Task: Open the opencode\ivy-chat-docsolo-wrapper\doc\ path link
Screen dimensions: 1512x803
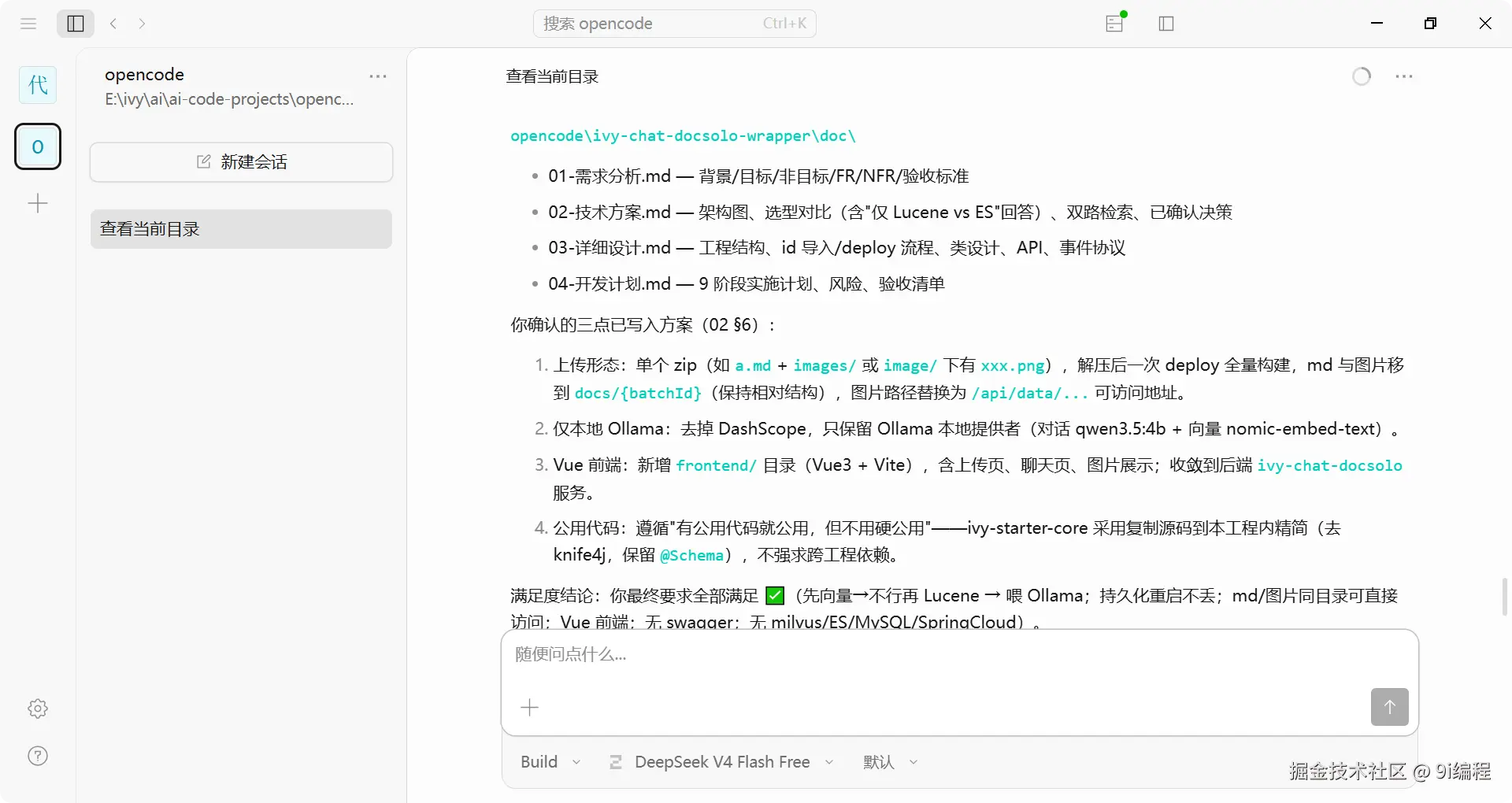Action: pyautogui.click(x=683, y=135)
